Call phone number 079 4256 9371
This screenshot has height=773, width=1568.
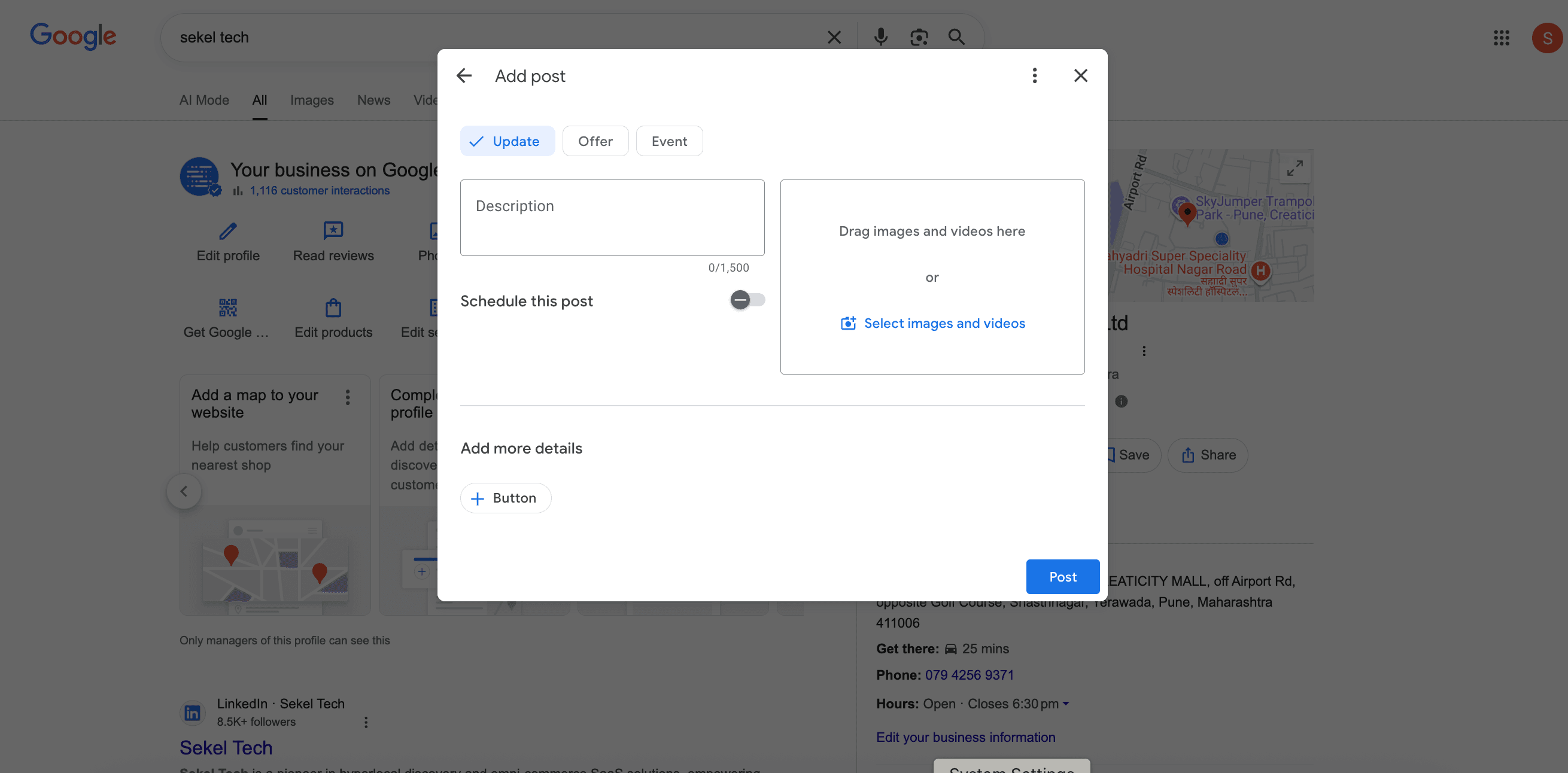[x=969, y=675]
